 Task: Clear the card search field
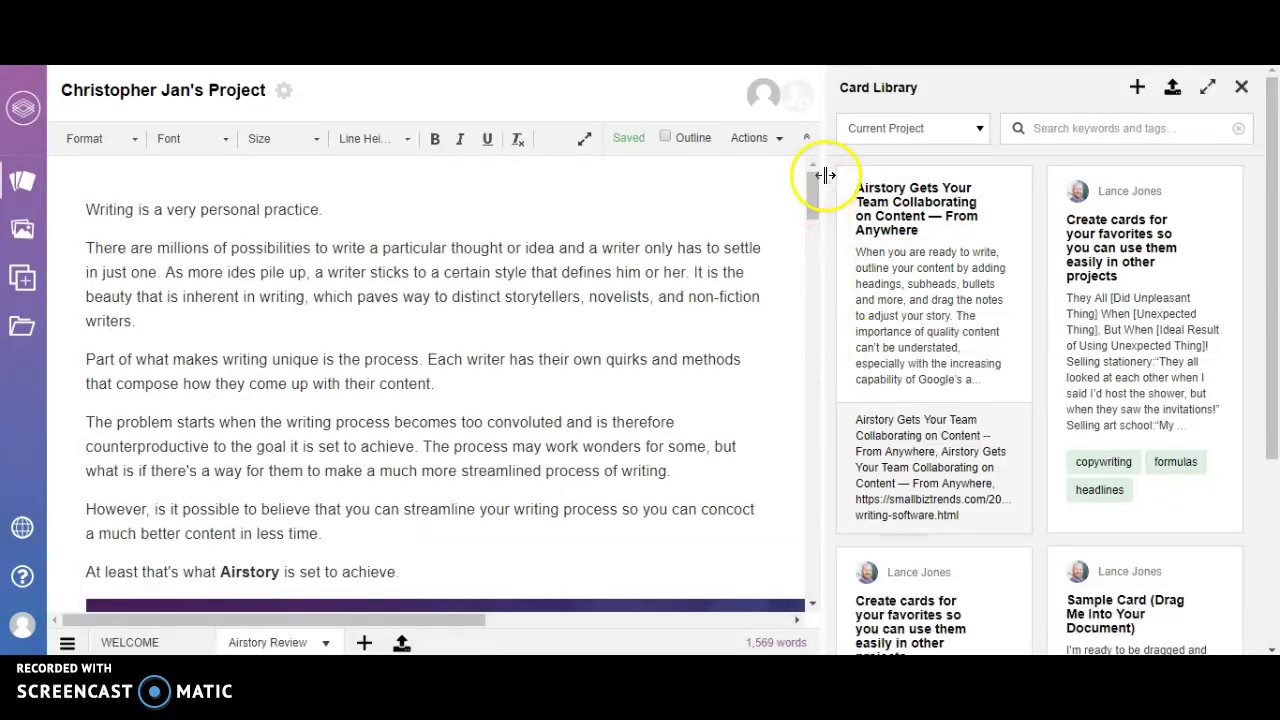(x=1238, y=128)
